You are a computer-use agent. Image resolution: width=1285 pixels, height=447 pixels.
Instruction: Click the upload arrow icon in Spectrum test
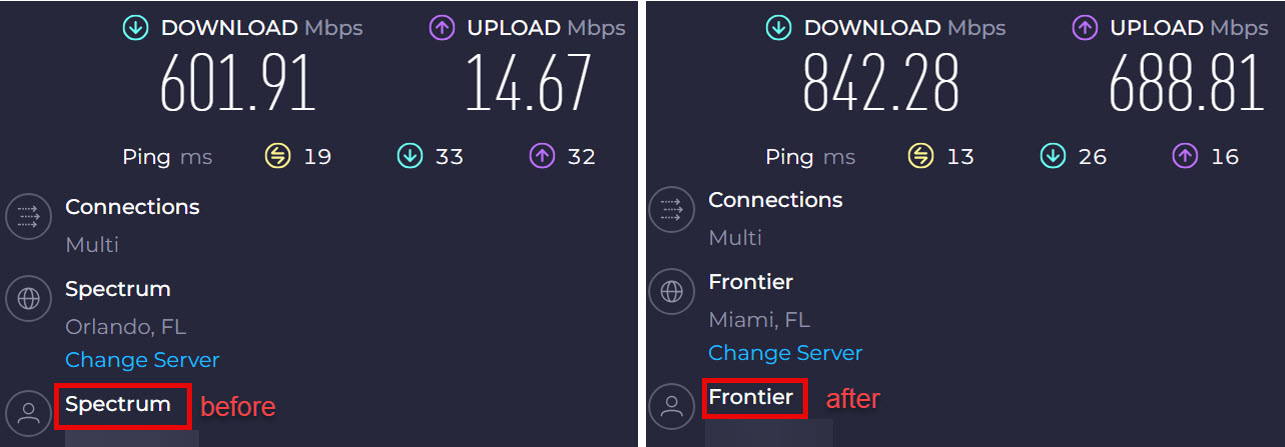point(441,28)
